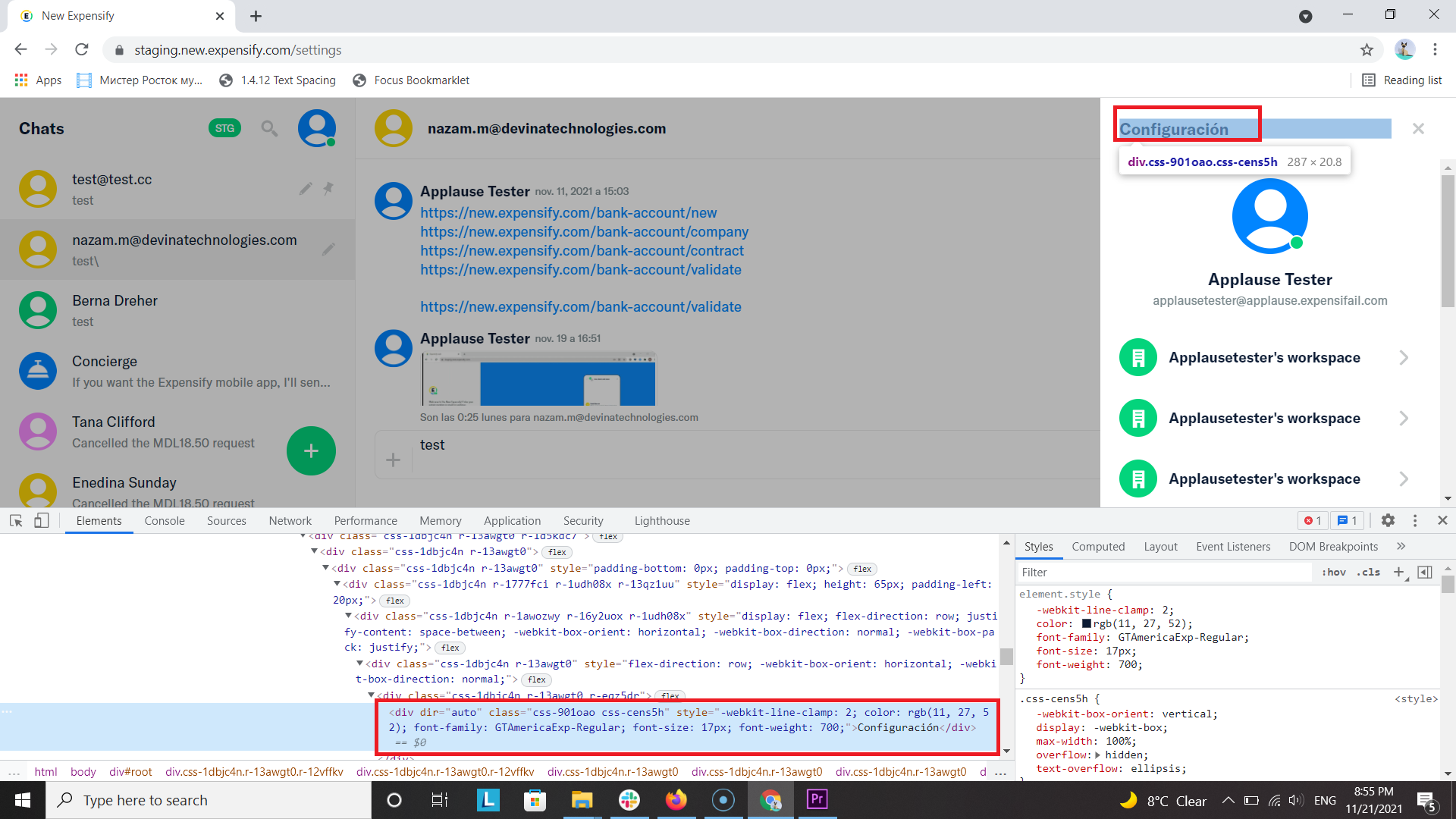Open the Layout styles tab
Image resolution: width=1456 pixels, height=819 pixels.
[x=1160, y=546]
